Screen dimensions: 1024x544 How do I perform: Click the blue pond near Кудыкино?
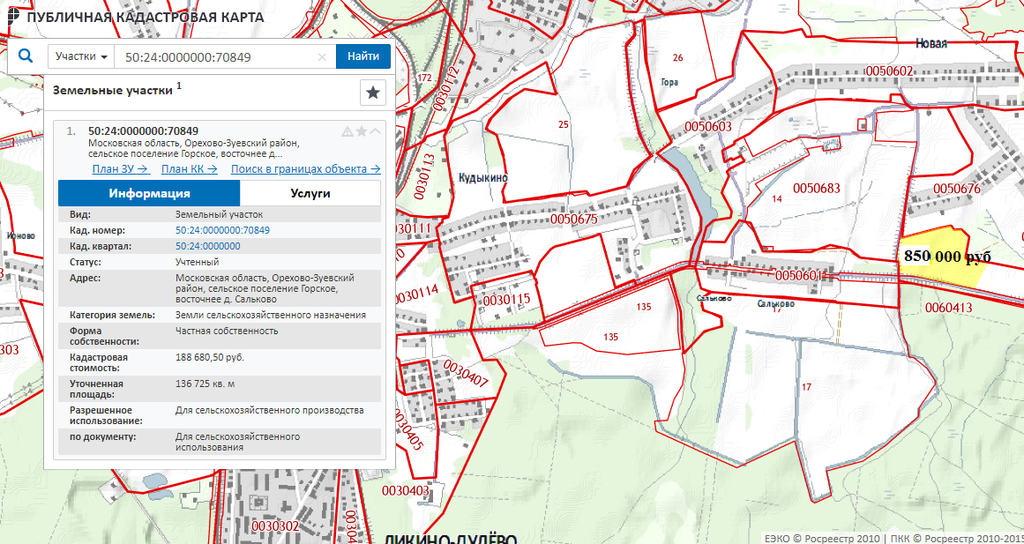[x=679, y=168]
